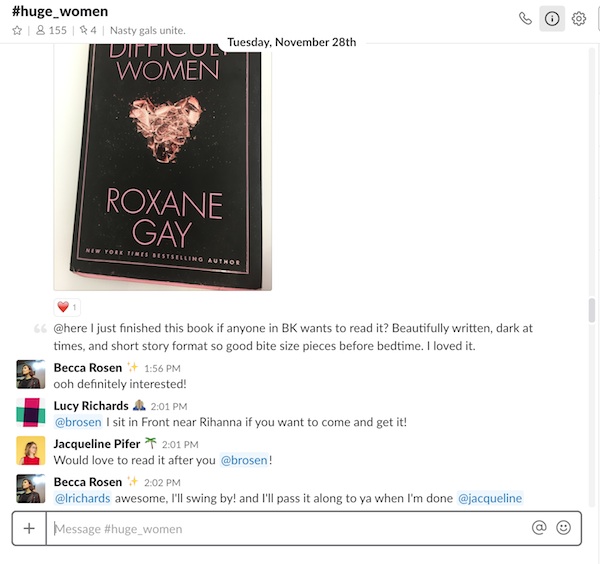Screen dimensions: 600x564
Task: Edit the channel topic Nasty gals unite
Action: coord(148,30)
